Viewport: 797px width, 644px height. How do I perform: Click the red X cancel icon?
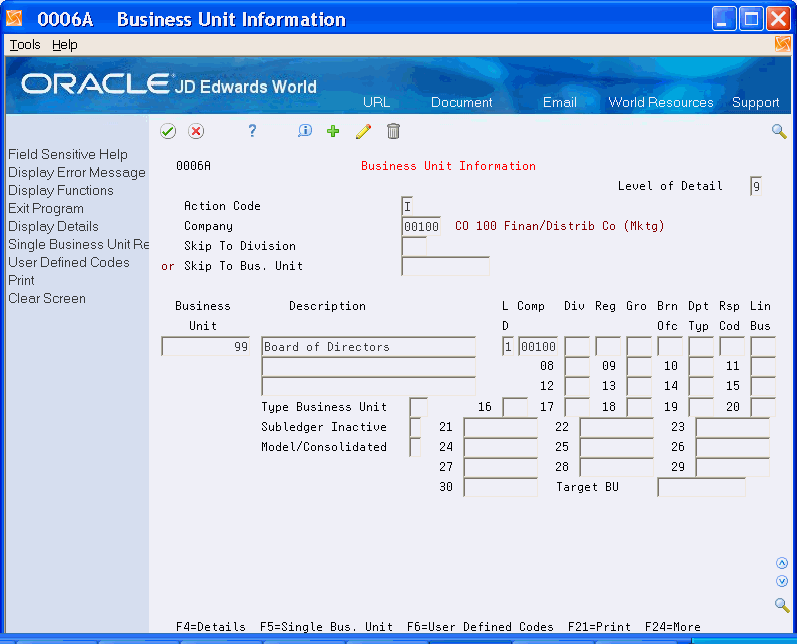coord(196,131)
